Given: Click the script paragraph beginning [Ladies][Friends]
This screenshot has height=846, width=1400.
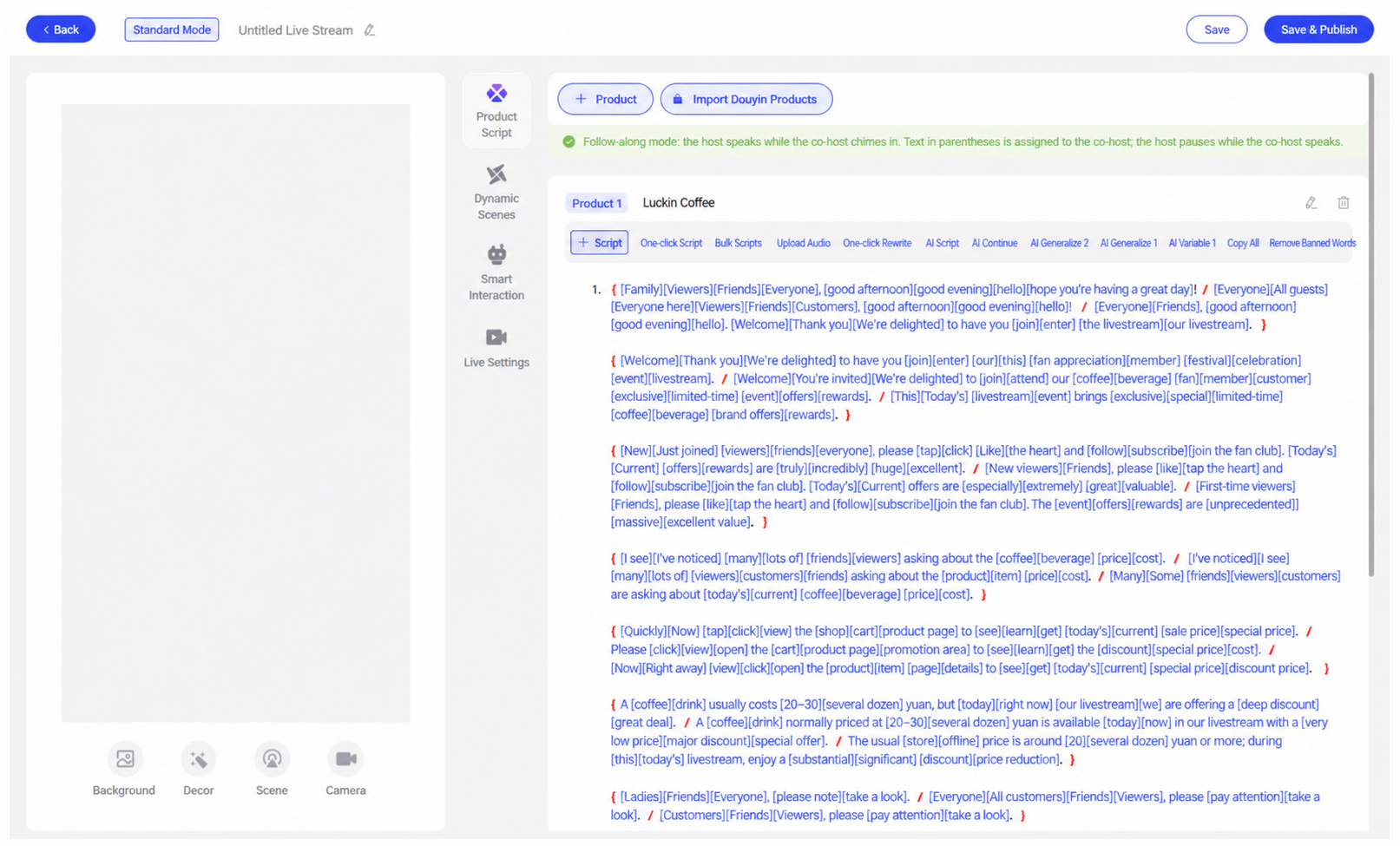Looking at the screenshot, I should click(965, 806).
